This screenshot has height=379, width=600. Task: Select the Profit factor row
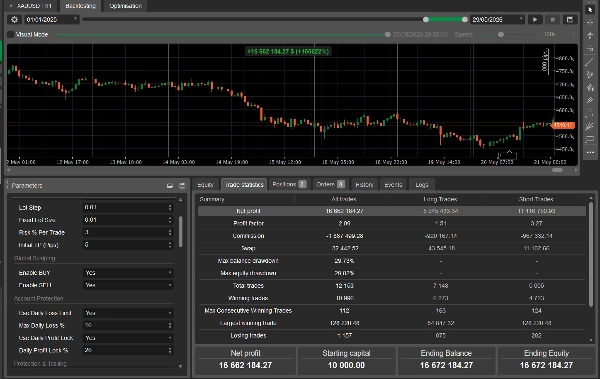coord(392,223)
